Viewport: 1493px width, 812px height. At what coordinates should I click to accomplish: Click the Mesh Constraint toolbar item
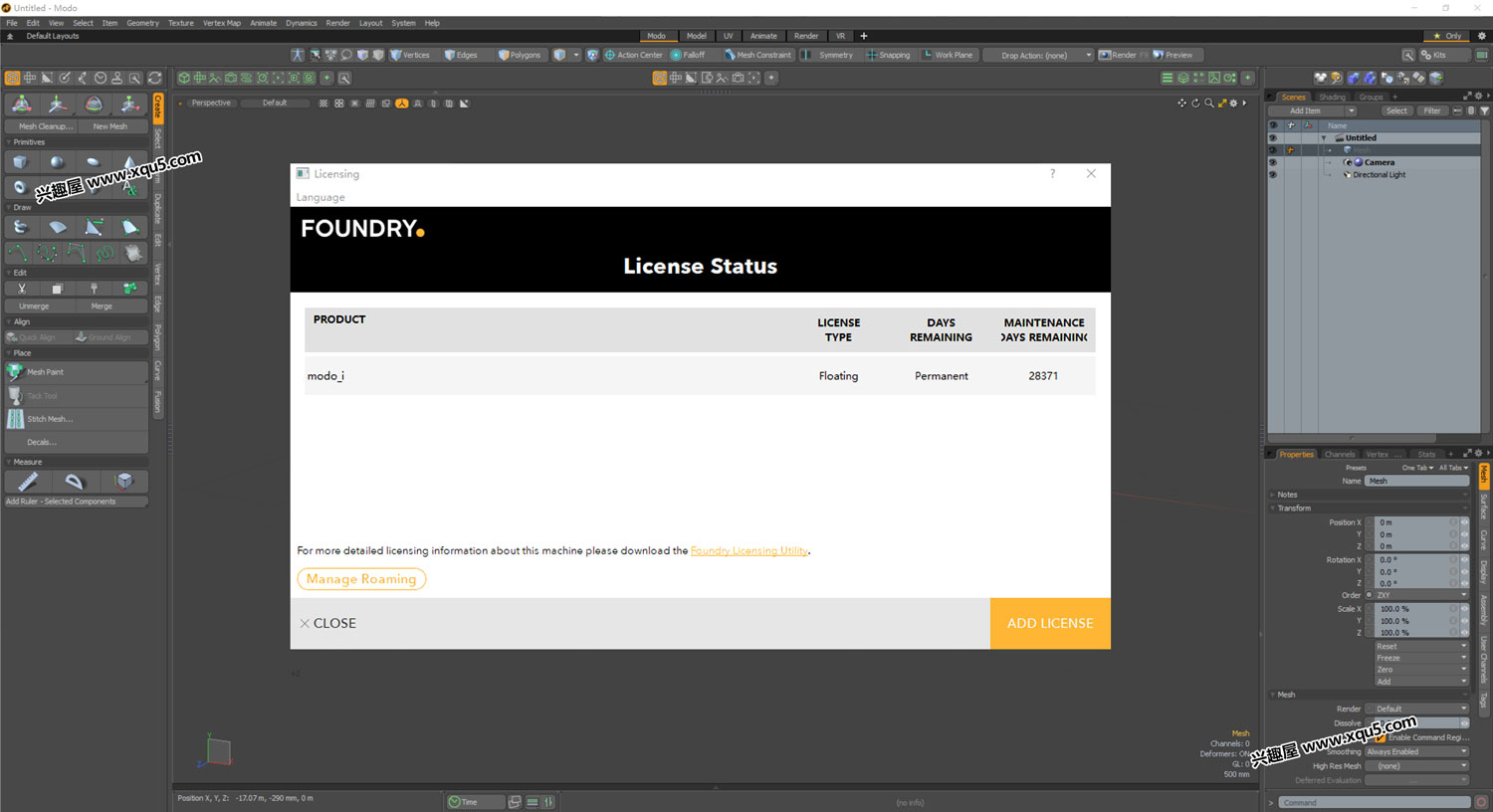(757, 55)
